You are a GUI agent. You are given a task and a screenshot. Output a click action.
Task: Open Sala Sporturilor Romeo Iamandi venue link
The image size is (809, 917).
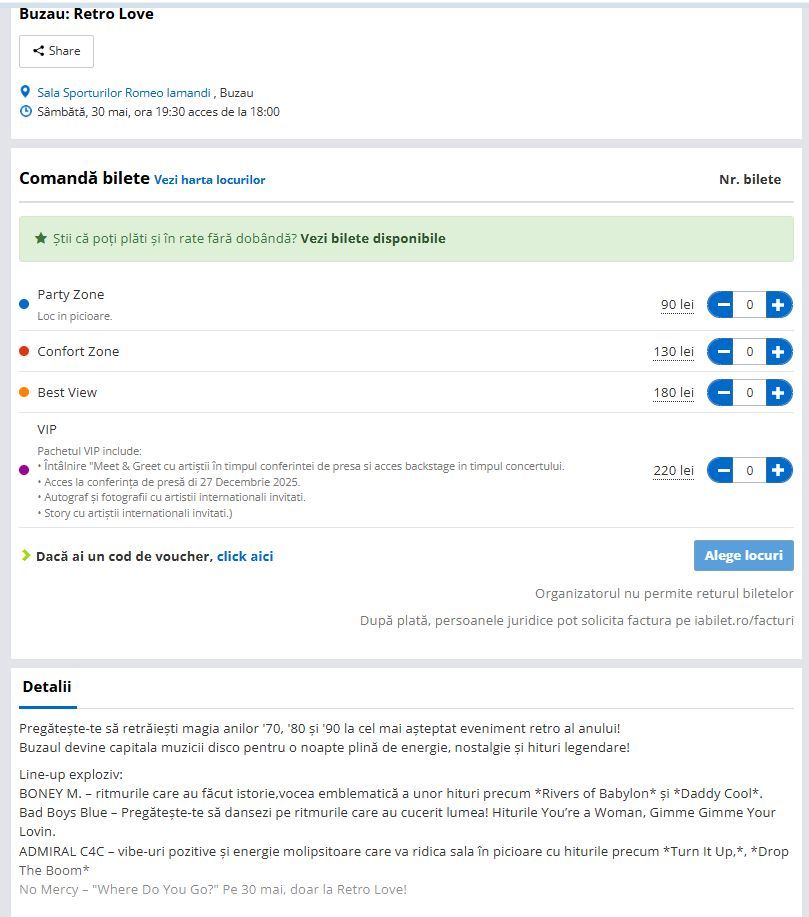(x=124, y=93)
